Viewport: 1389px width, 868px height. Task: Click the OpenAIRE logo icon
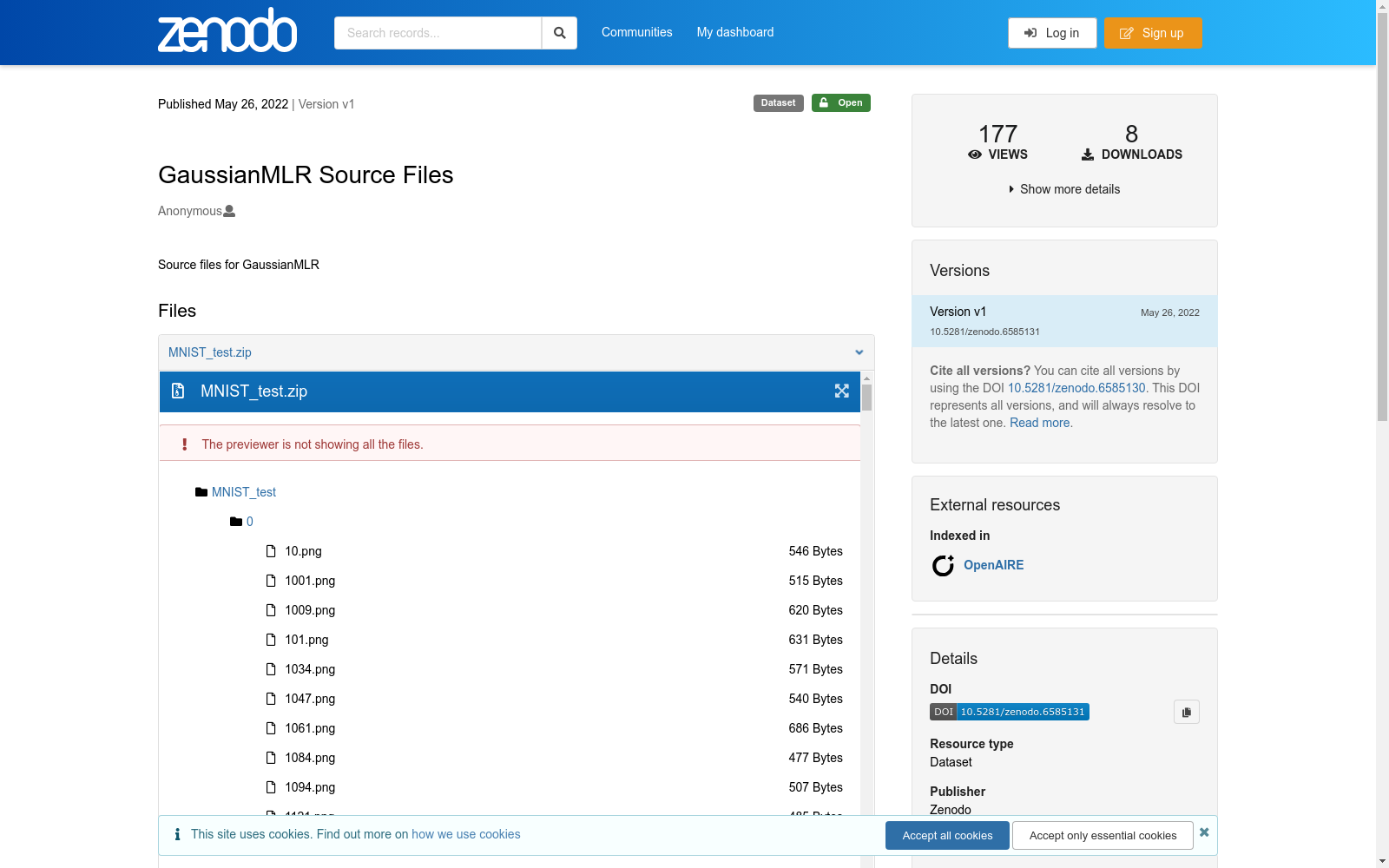coord(943,565)
